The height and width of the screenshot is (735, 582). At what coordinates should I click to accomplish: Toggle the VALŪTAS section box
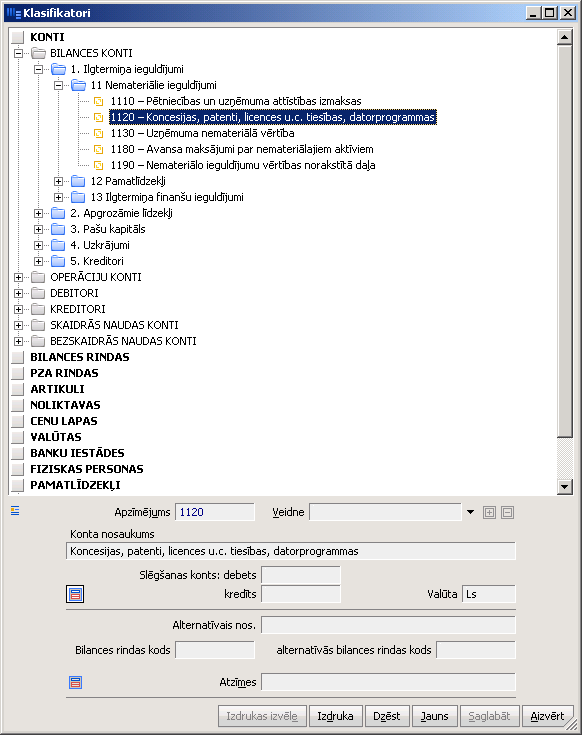(18, 437)
